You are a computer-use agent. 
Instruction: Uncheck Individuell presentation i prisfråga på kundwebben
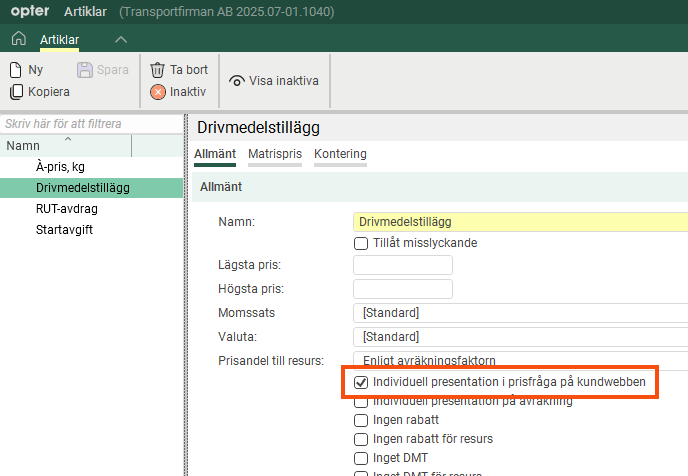(x=361, y=383)
